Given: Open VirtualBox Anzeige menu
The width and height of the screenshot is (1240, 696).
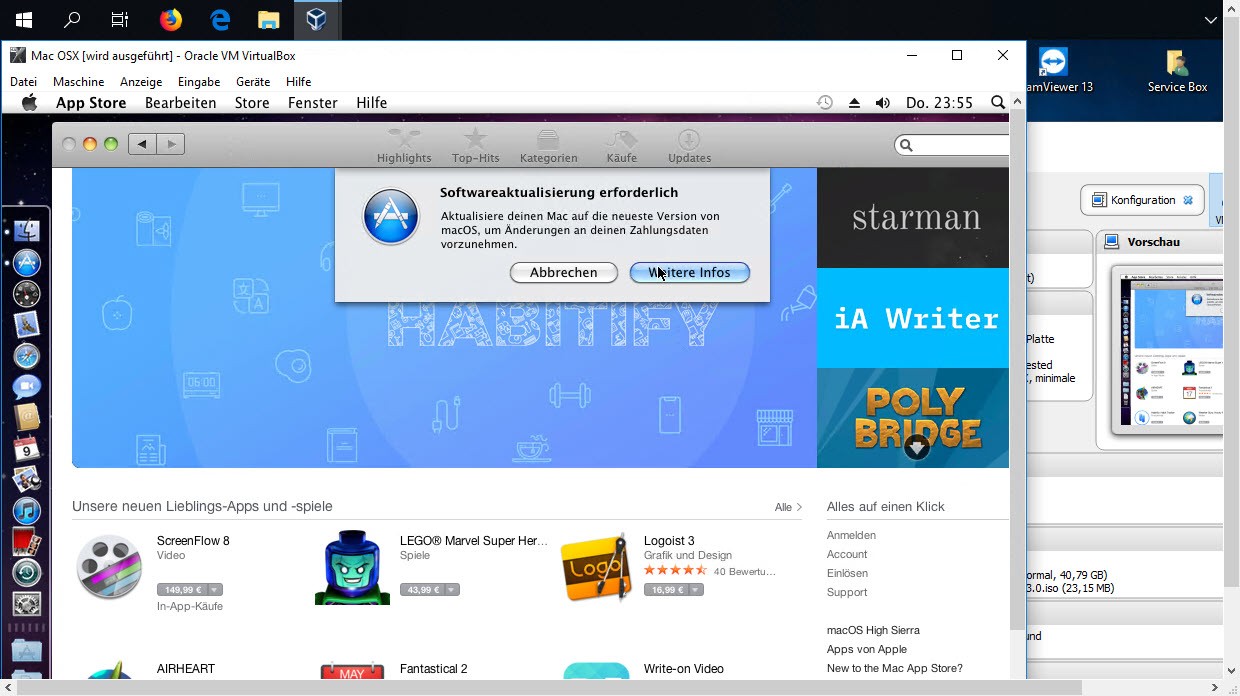Looking at the screenshot, I should pos(141,82).
